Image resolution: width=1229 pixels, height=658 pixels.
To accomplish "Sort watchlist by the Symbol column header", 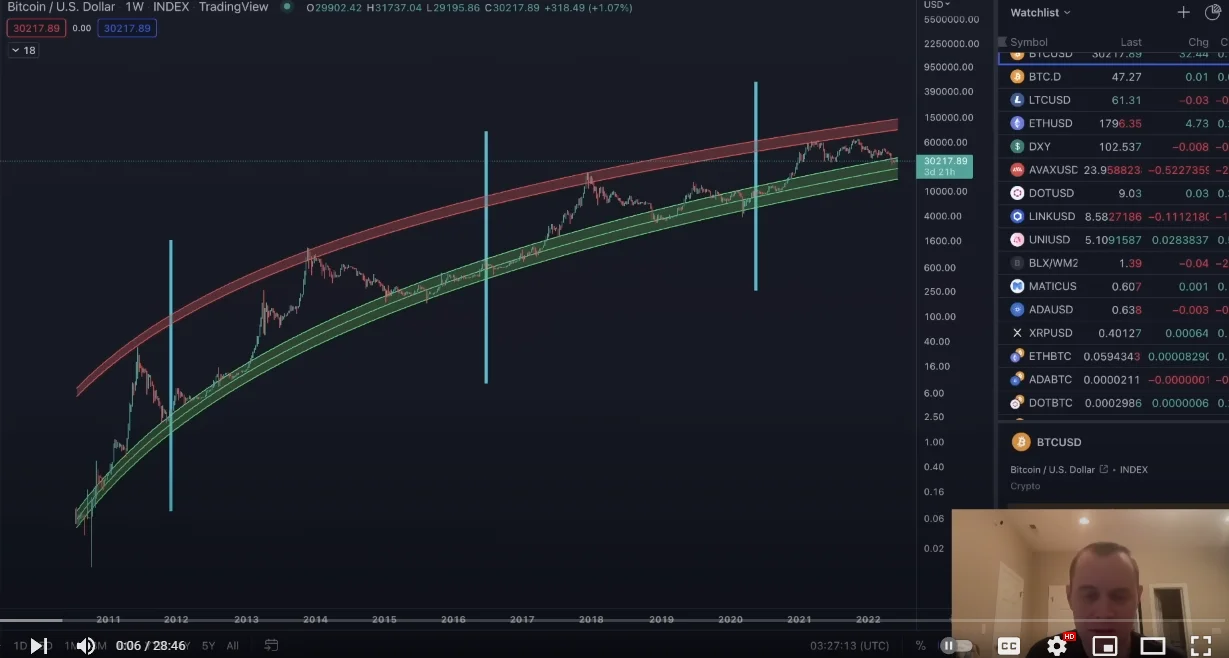I will point(1029,42).
